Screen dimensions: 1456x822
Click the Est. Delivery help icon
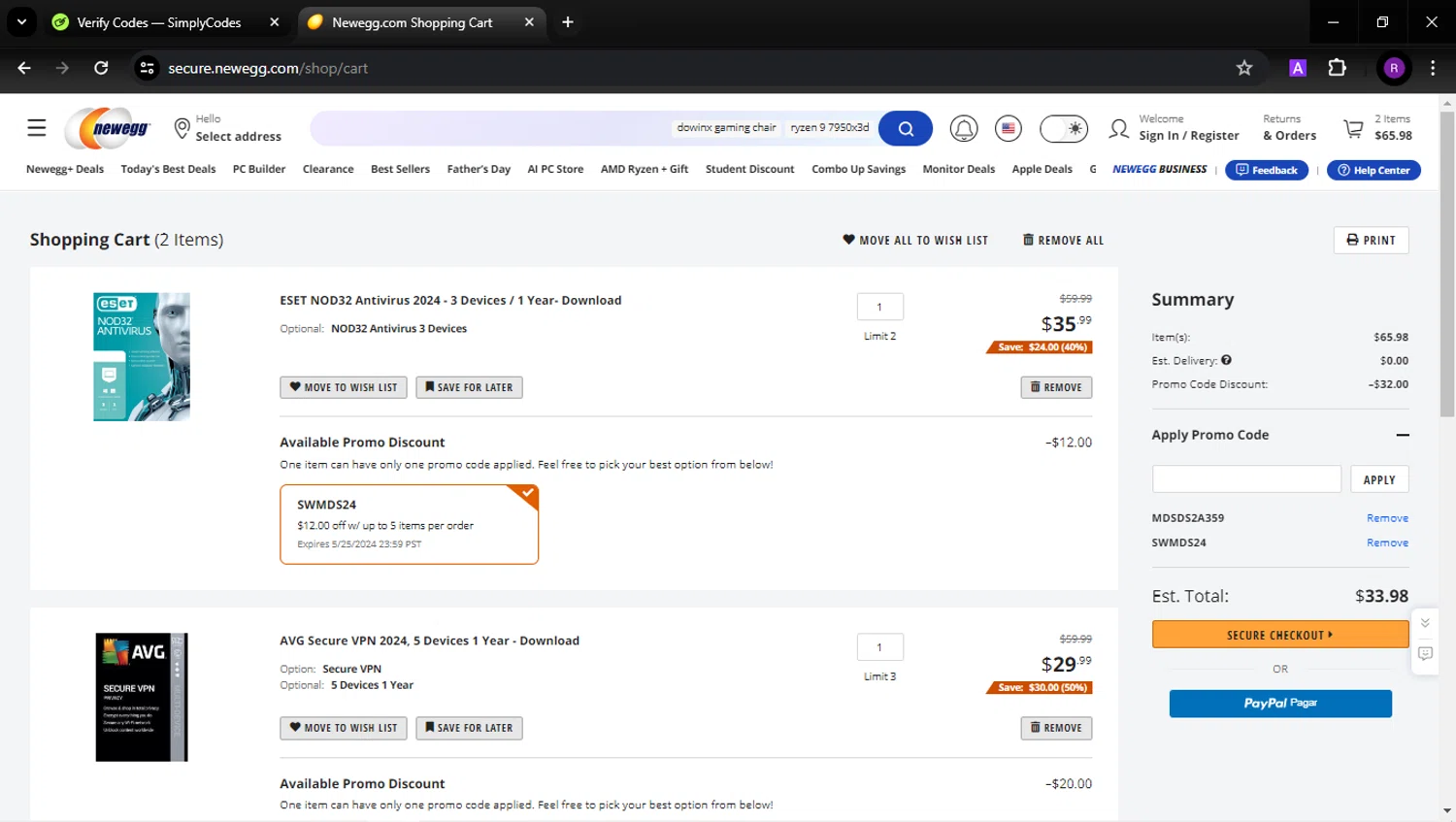click(x=1226, y=360)
